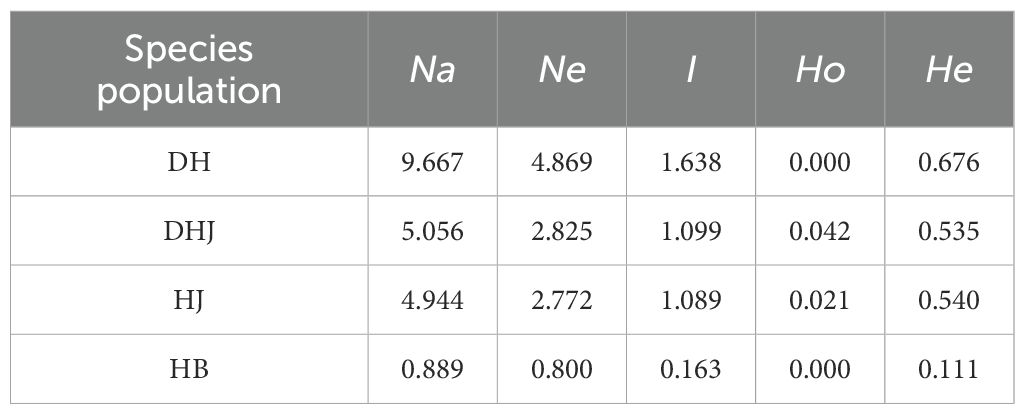
Task: Click the Ne value 2.772 cell
Action: point(561,300)
